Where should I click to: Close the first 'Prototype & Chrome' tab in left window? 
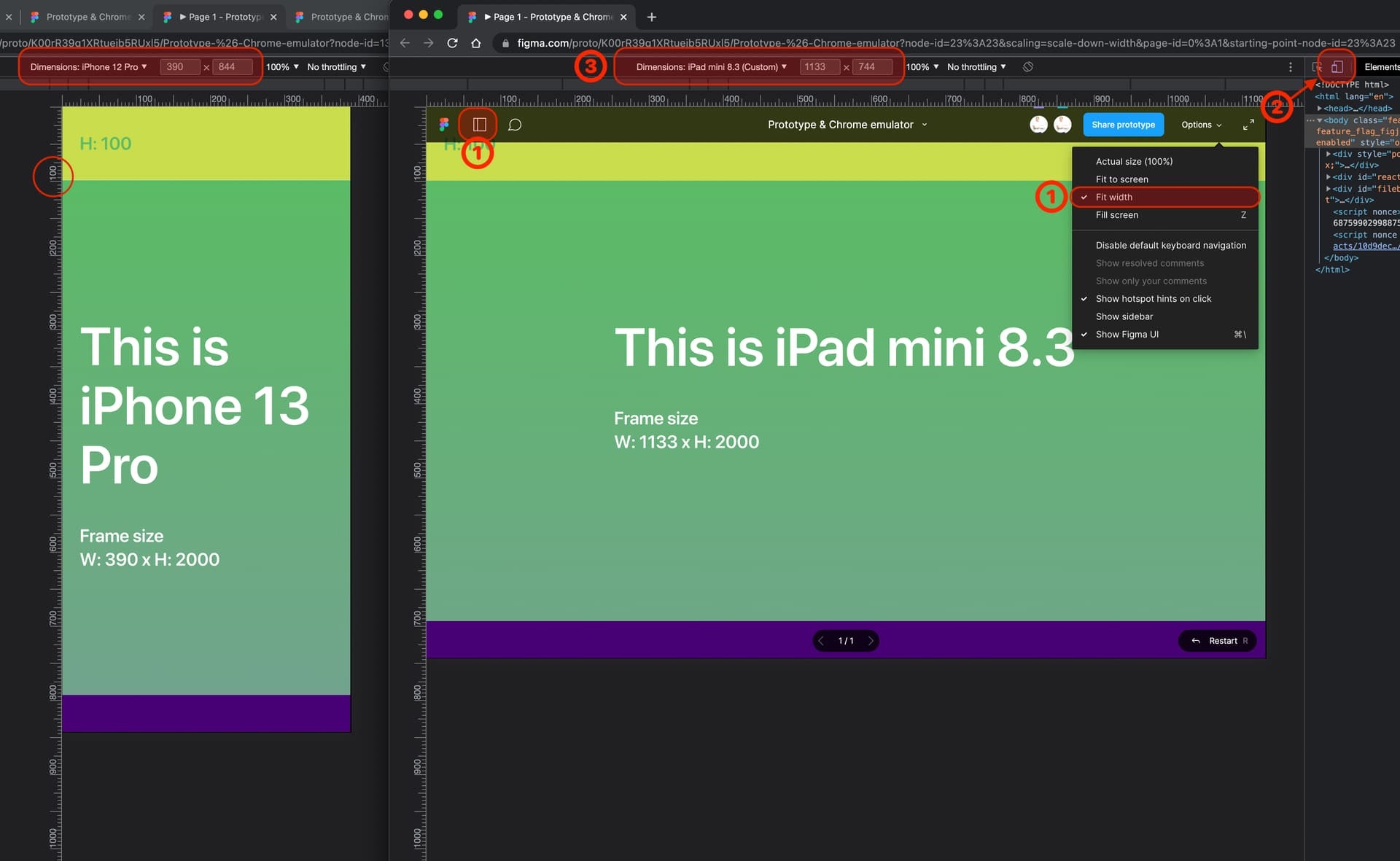[141, 16]
